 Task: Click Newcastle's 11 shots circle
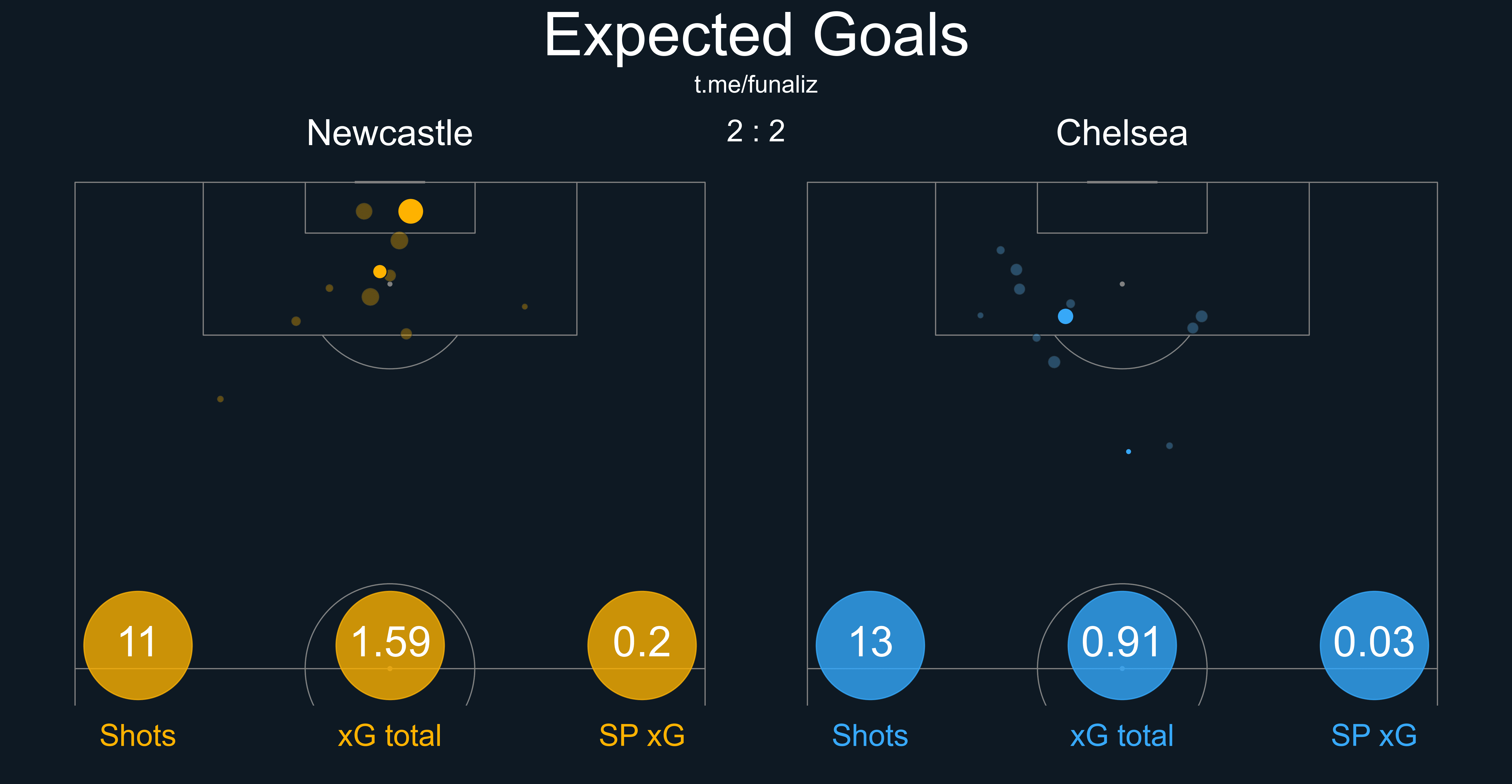(138, 644)
